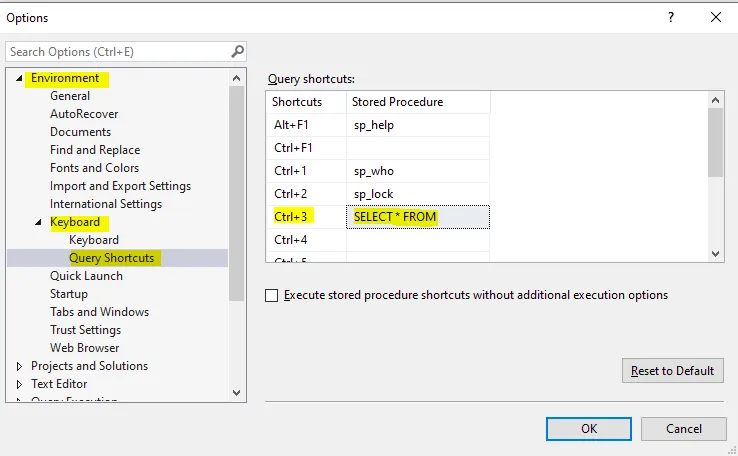Click tree scrollbar down arrow

coord(236,392)
